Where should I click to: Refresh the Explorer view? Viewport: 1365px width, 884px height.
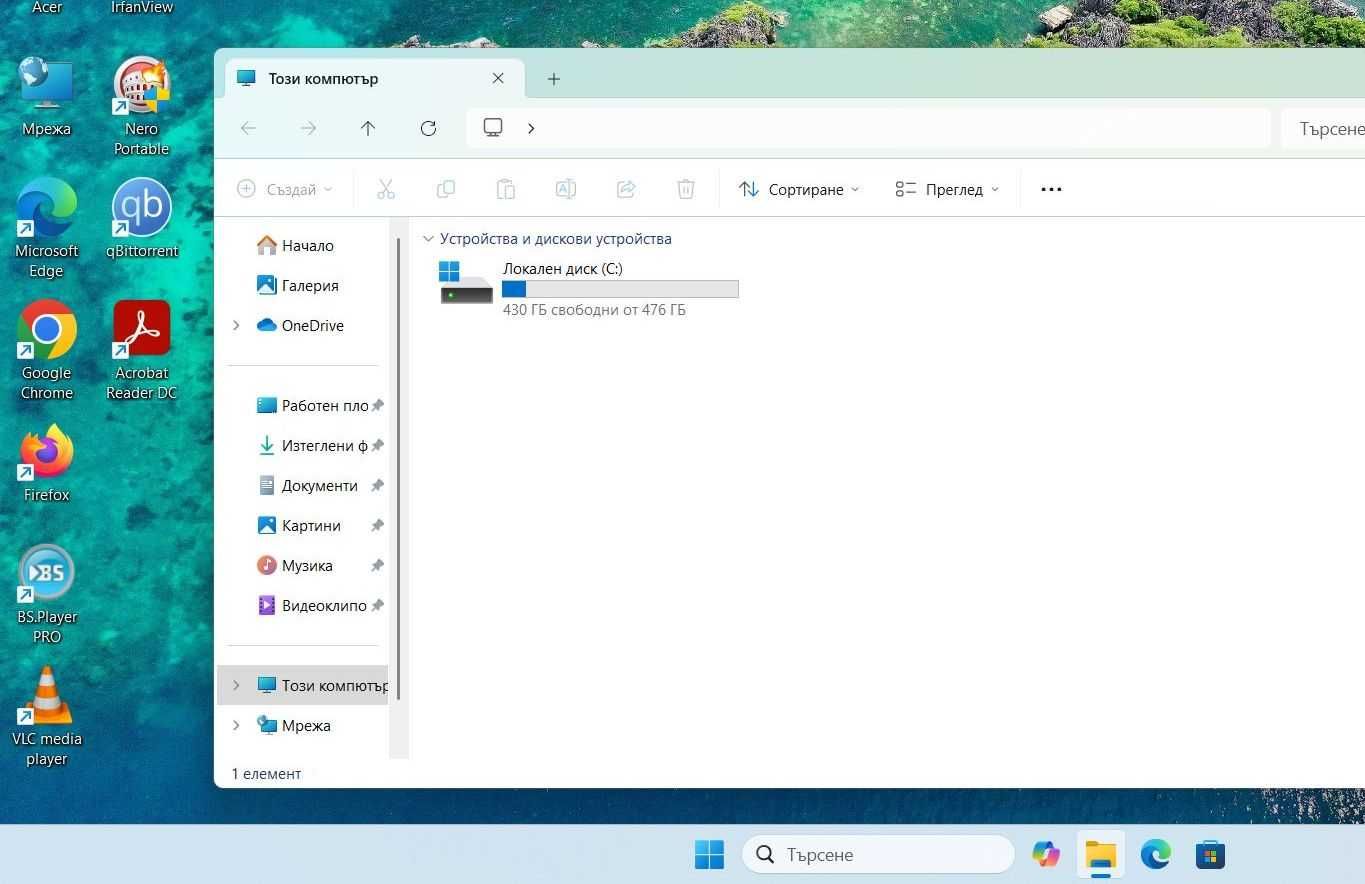pyautogui.click(x=428, y=128)
